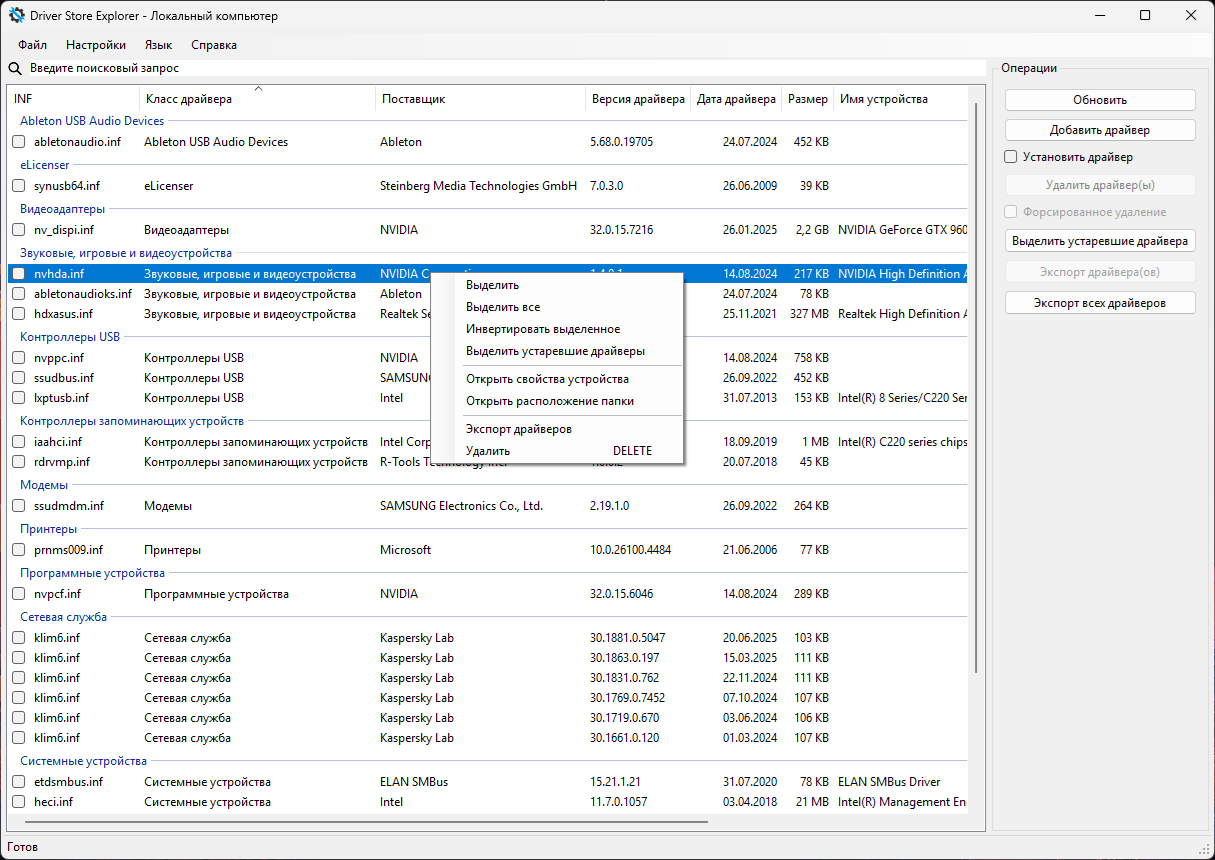
Task: Sort by the "Класс драйвера" column header
Action: pyautogui.click(x=258, y=99)
